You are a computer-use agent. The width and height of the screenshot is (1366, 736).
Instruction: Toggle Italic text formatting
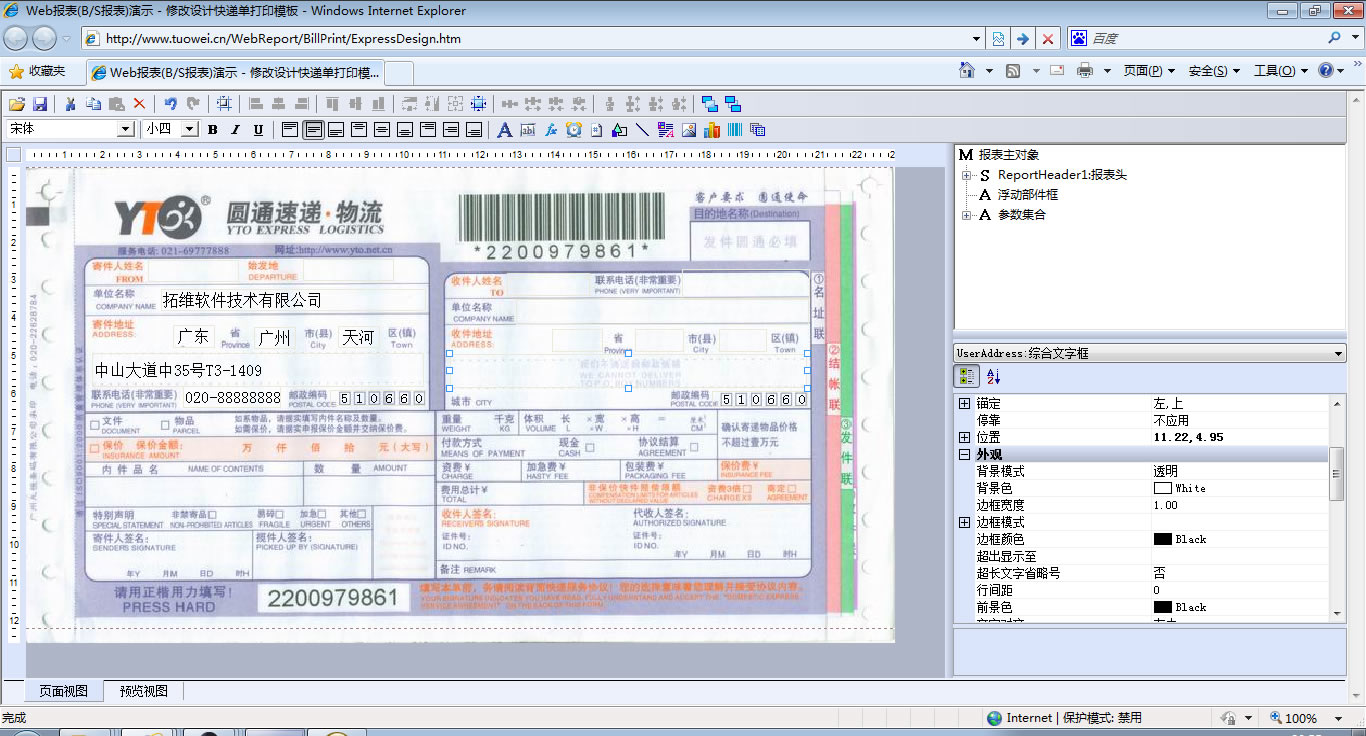click(x=235, y=130)
